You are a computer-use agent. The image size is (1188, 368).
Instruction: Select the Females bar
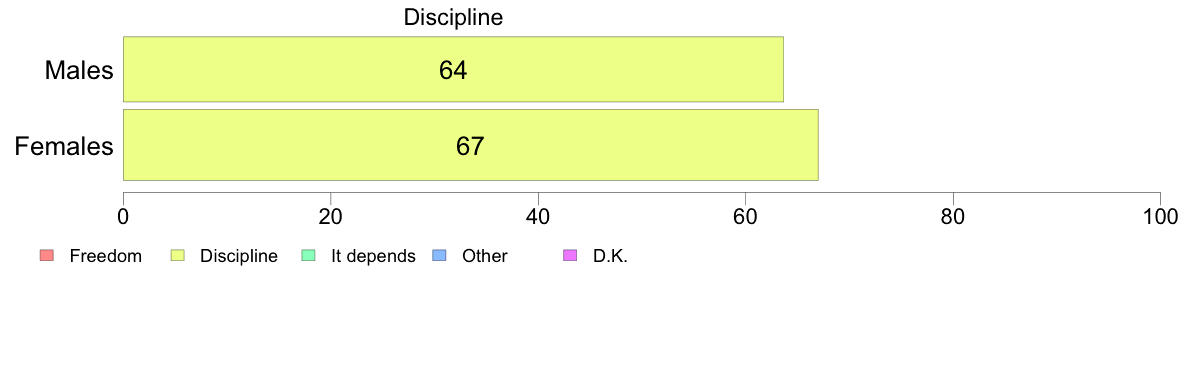pyautogui.click(x=471, y=145)
